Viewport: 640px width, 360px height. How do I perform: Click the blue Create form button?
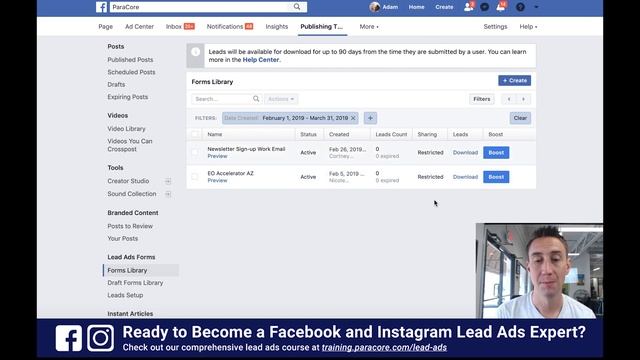(514, 80)
